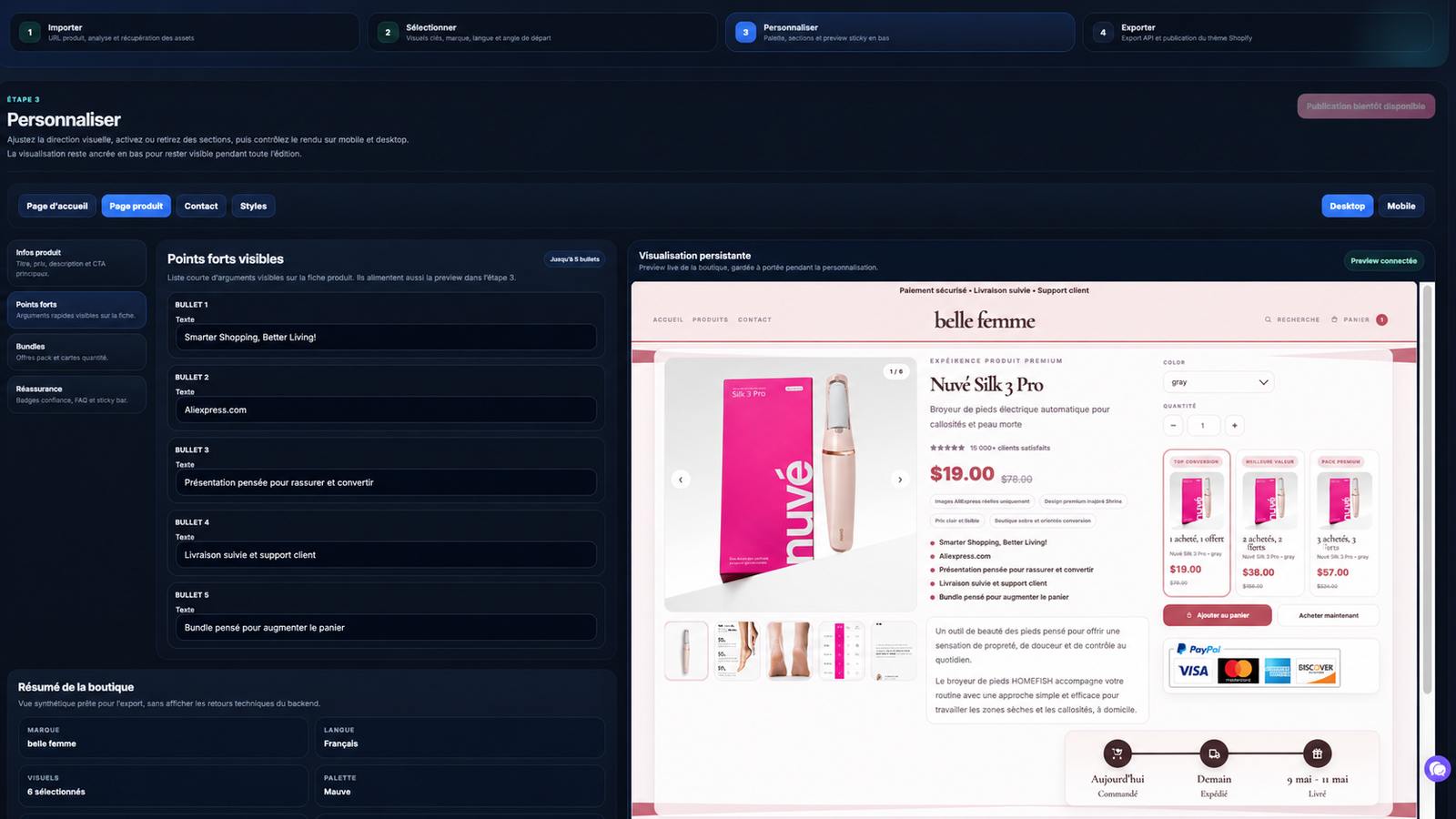The height and width of the screenshot is (819, 1456).
Task: Select the 1 acheté 1 offert bundle card
Action: (1197, 521)
